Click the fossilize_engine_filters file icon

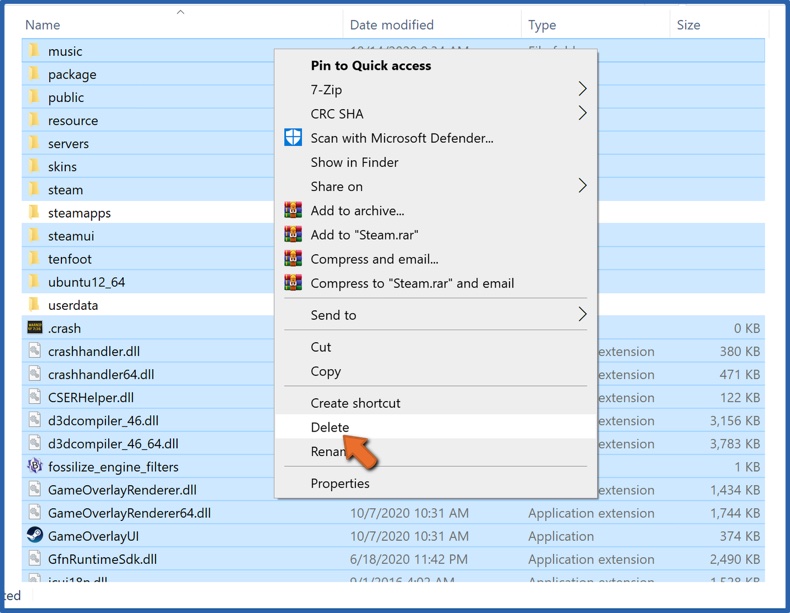coord(35,466)
